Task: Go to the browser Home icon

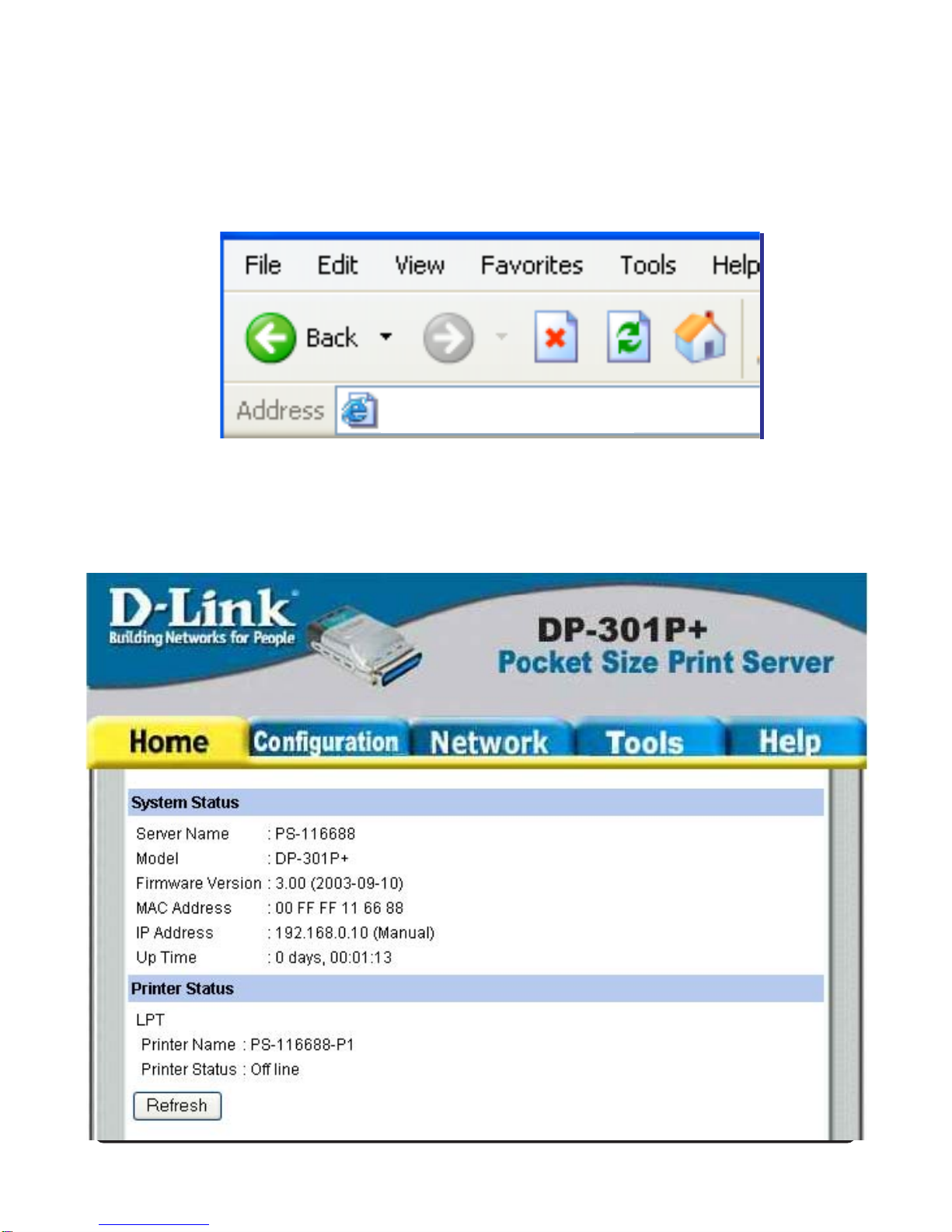Action: [700, 337]
